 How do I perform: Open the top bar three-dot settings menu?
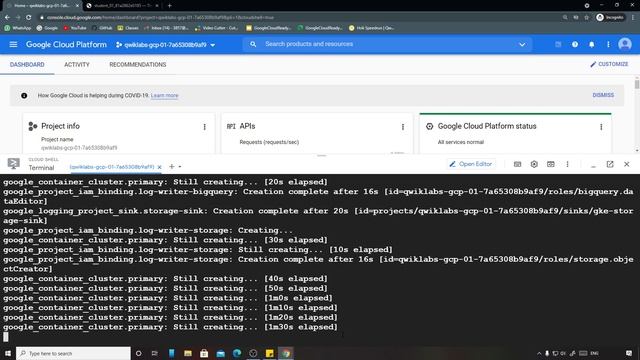(x=608, y=44)
